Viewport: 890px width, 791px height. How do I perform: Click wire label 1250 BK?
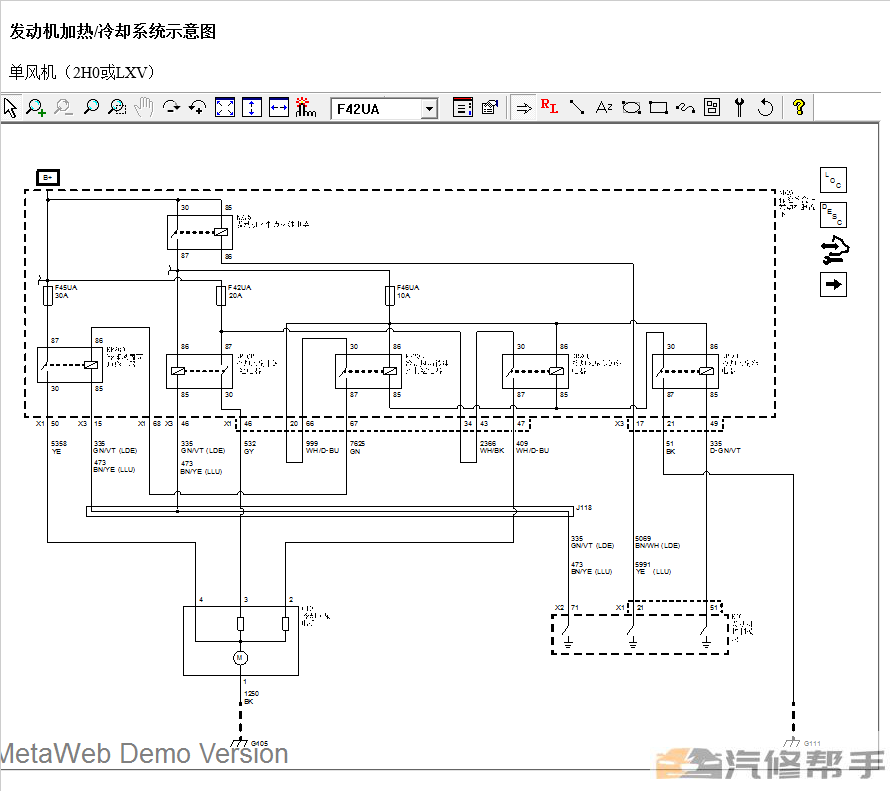click(x=251, y=698)
